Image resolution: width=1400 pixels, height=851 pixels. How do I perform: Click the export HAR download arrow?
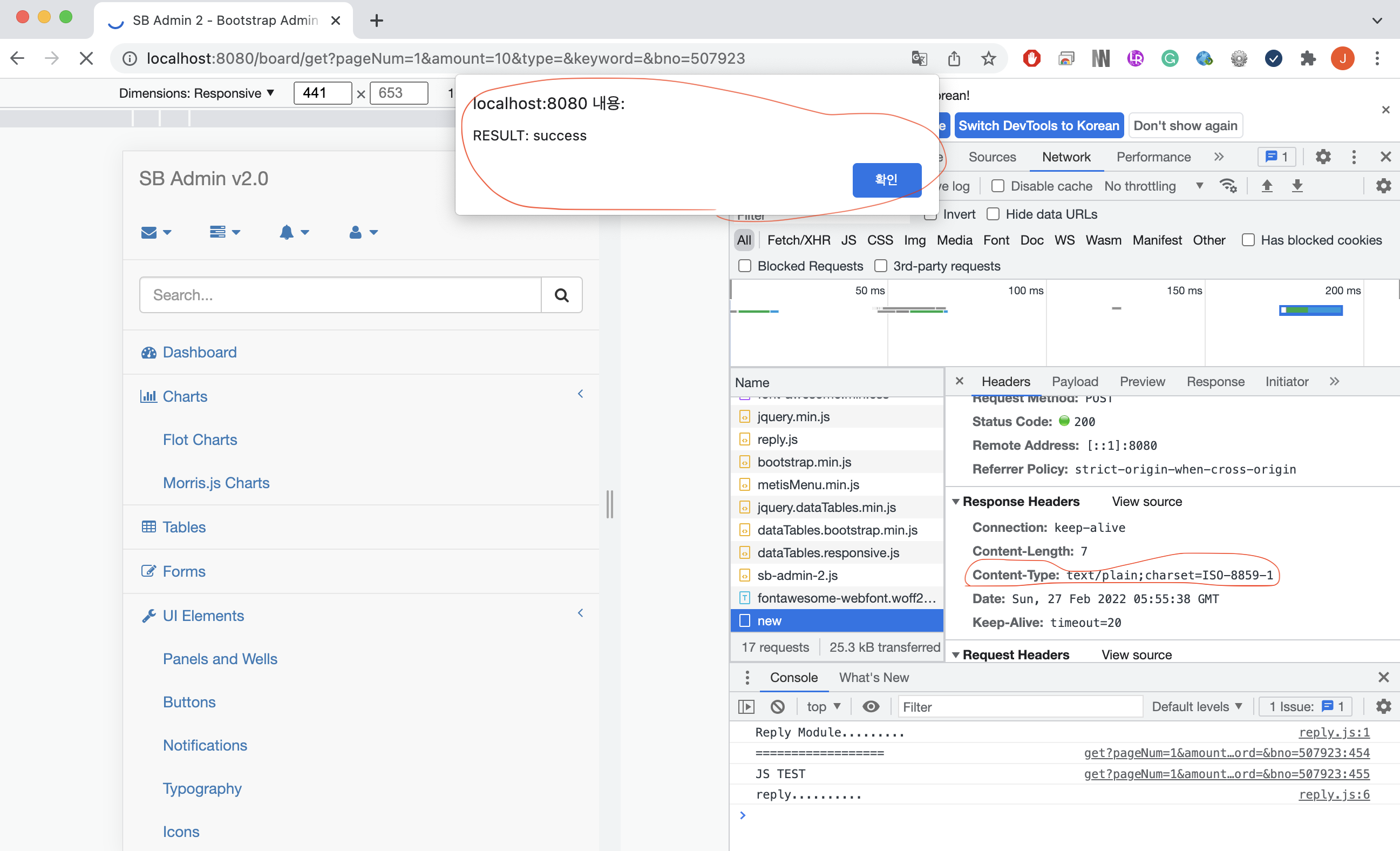tap(1297, 186)
